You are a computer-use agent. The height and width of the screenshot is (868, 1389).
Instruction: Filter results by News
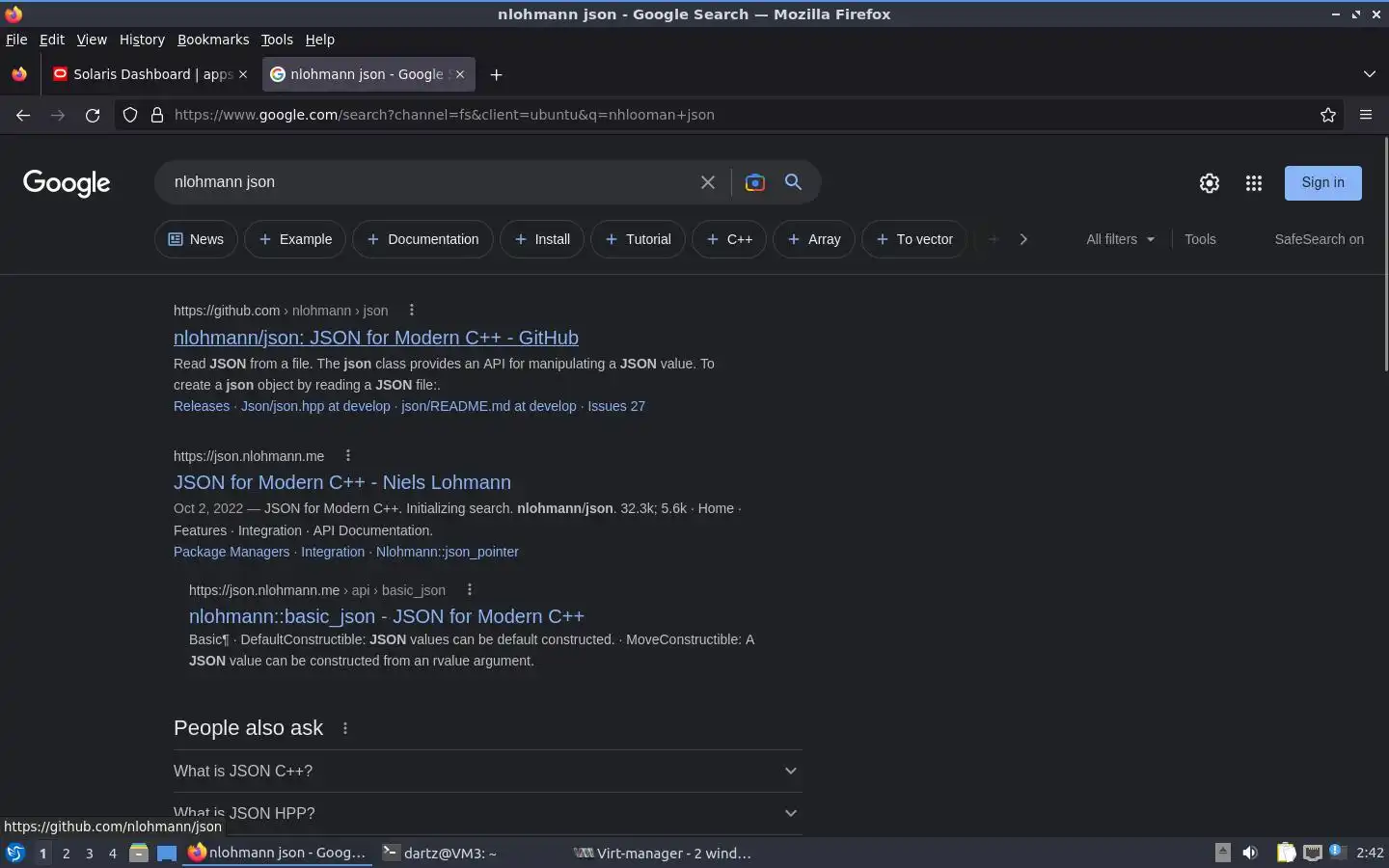(196, 239)
